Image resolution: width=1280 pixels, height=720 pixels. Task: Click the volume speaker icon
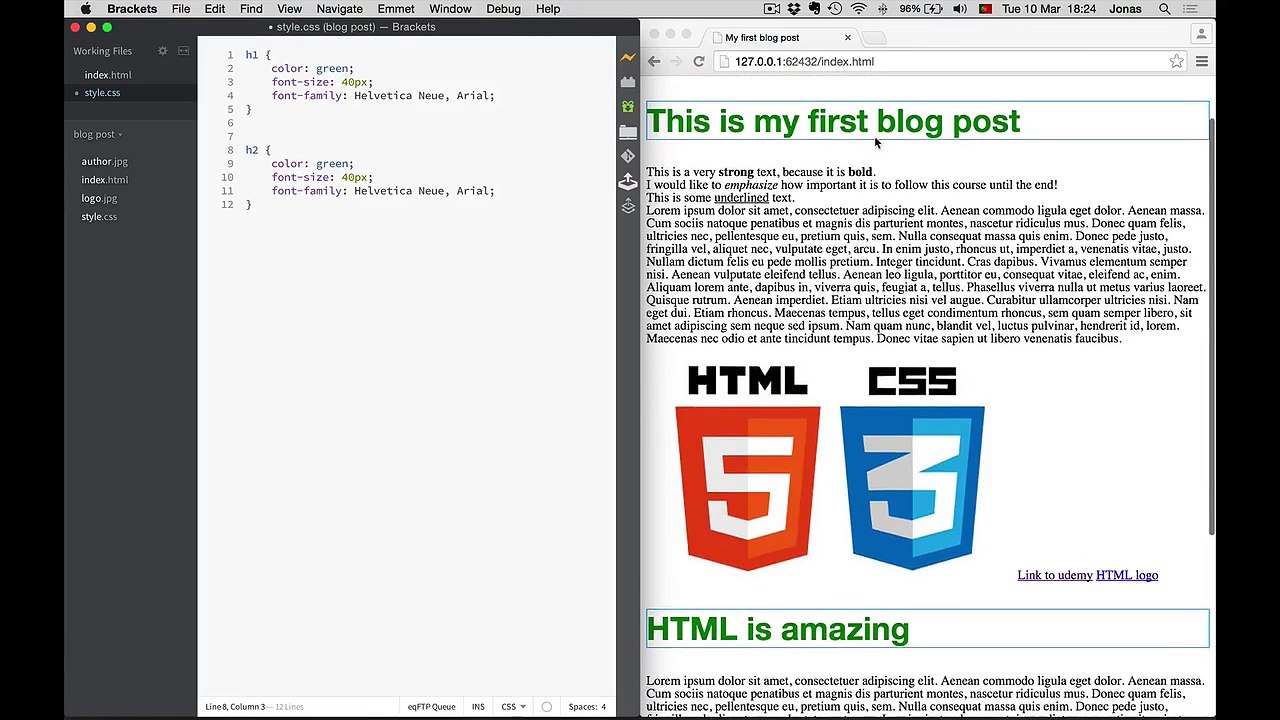[x=960, y=9]
